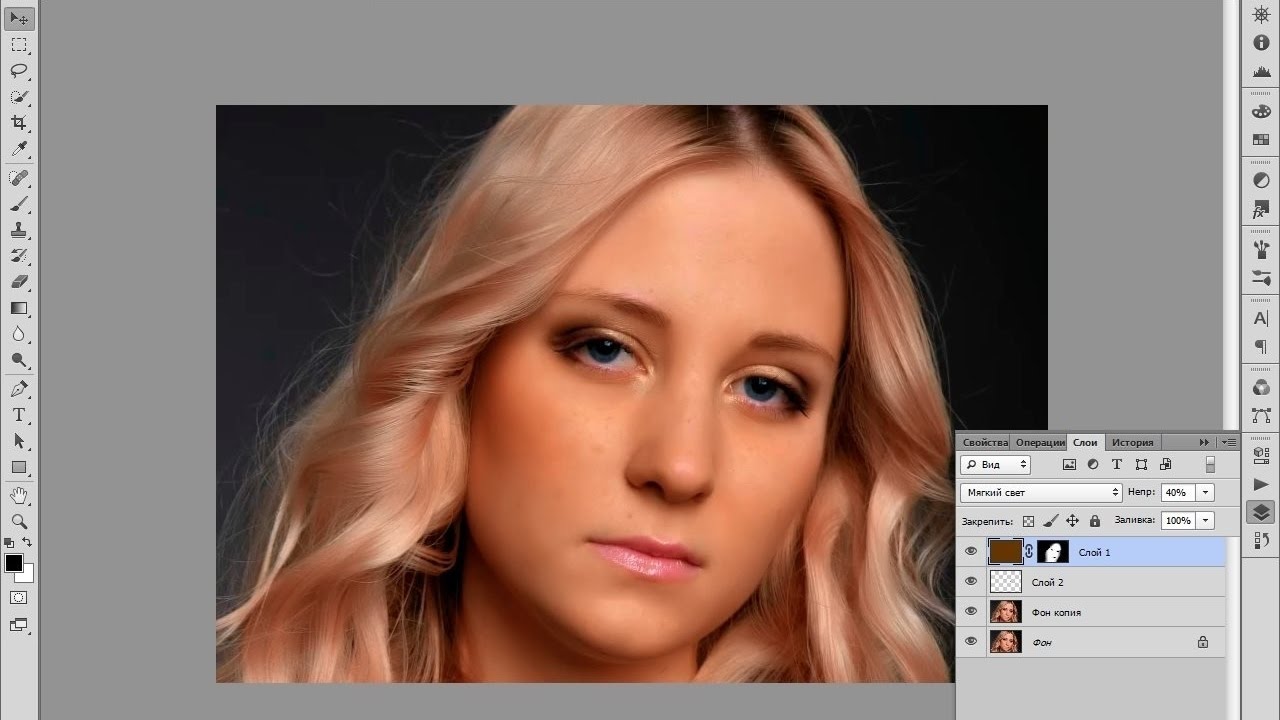Select the Path Selection tool
Image resolution: width=1280 pixels, height=720 pixels.
point(19,441)
